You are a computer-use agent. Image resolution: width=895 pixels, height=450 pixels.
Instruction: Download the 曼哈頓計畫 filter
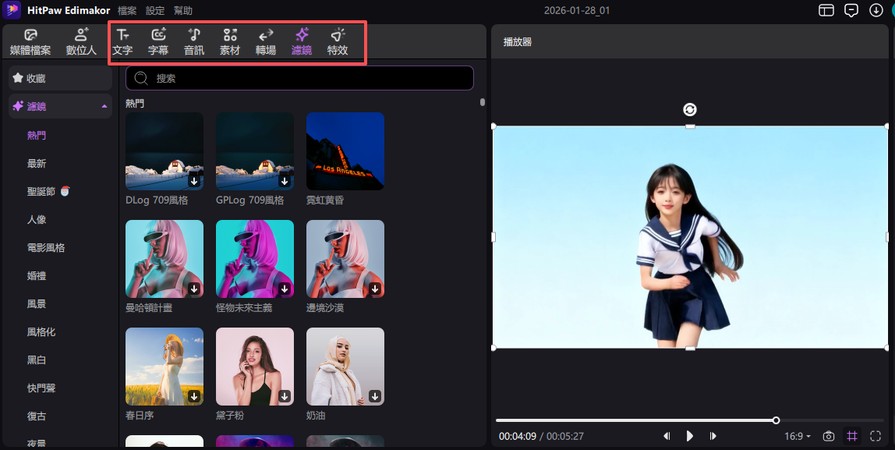[194, 289]
